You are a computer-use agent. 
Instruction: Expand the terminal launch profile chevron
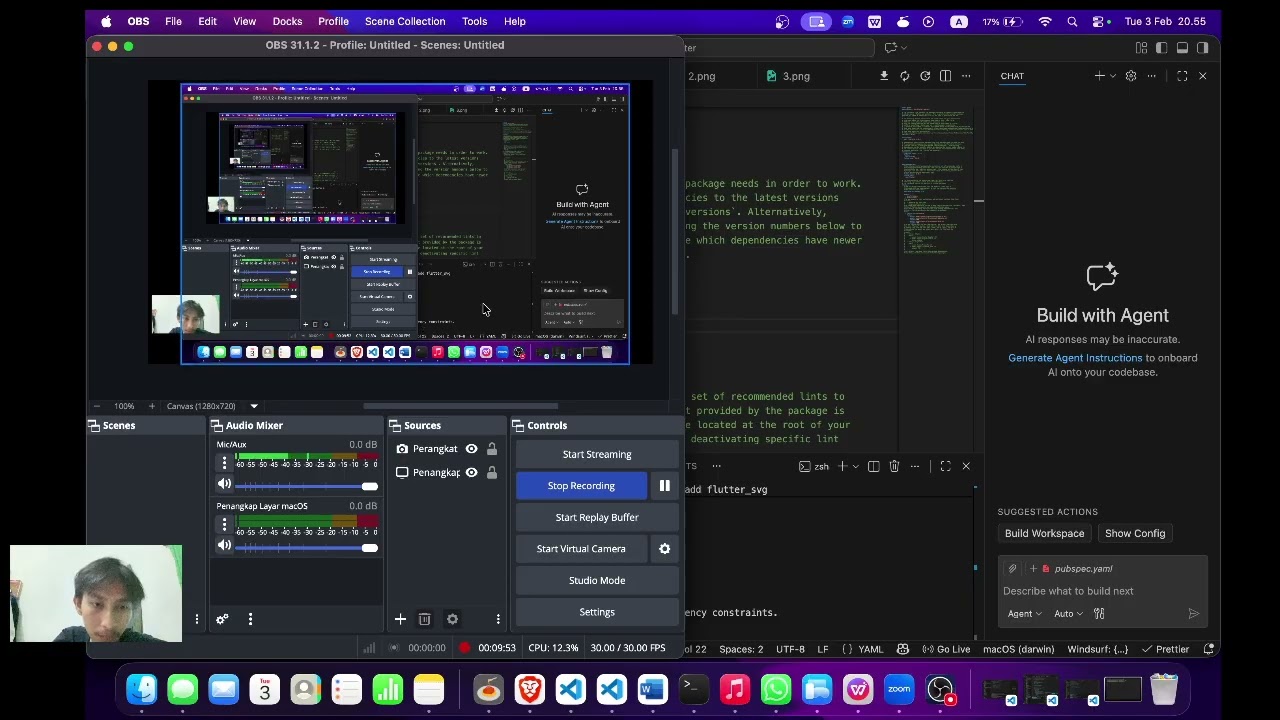856,466
